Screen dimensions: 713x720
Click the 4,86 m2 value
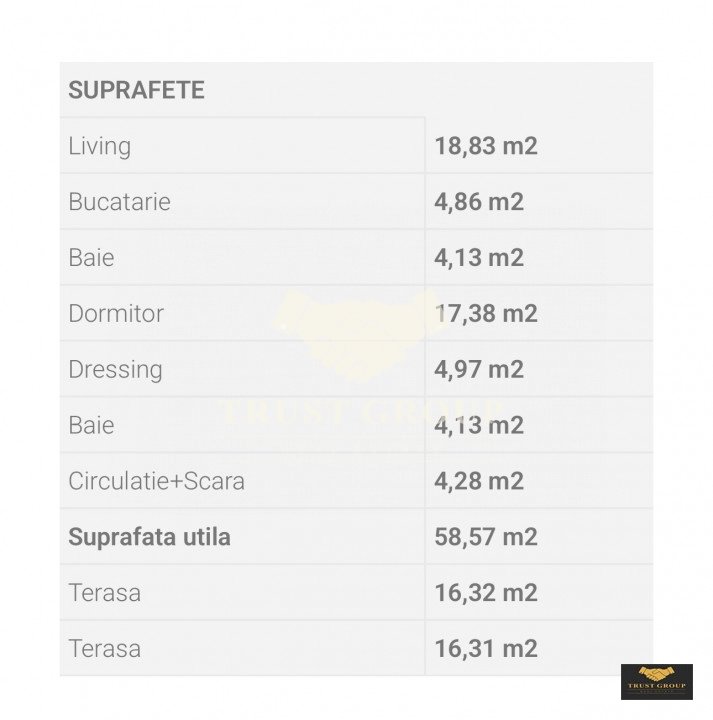479,202
